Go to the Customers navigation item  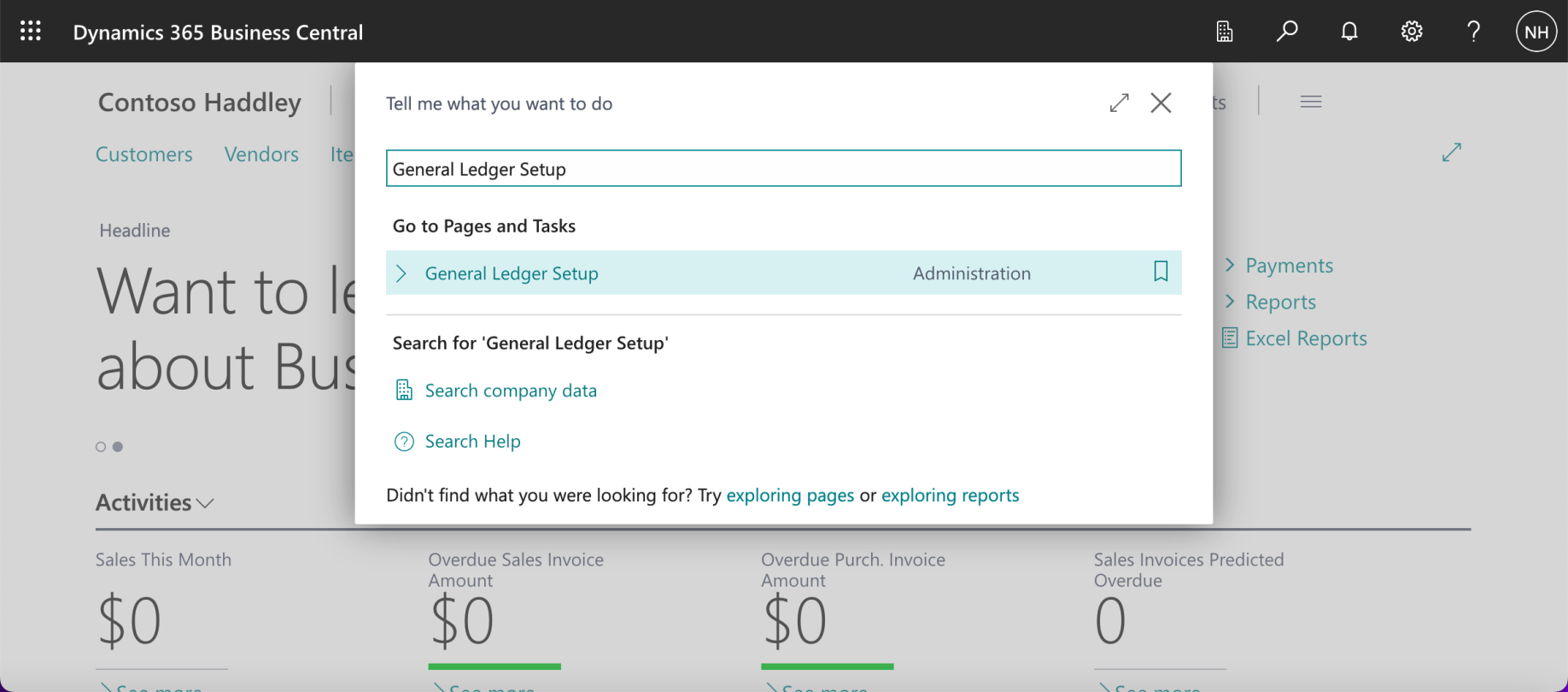[x=144, y=155]
